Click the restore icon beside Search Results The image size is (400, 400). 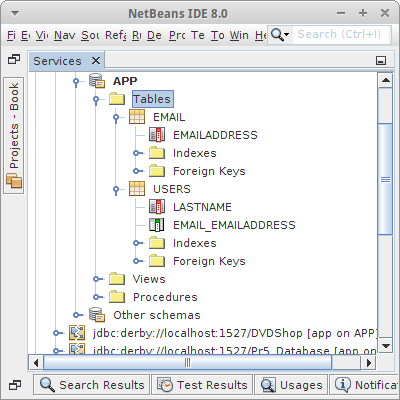(15, 385)
